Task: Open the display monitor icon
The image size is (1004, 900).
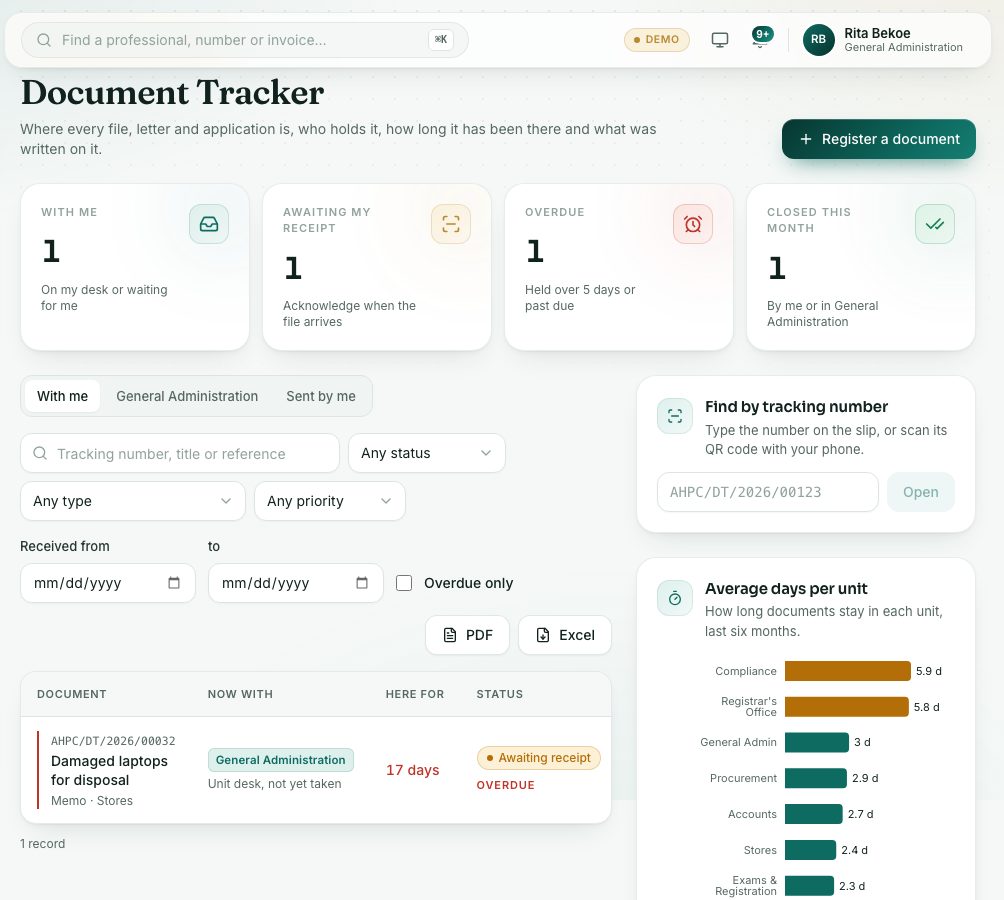Action: click(720, 40)
